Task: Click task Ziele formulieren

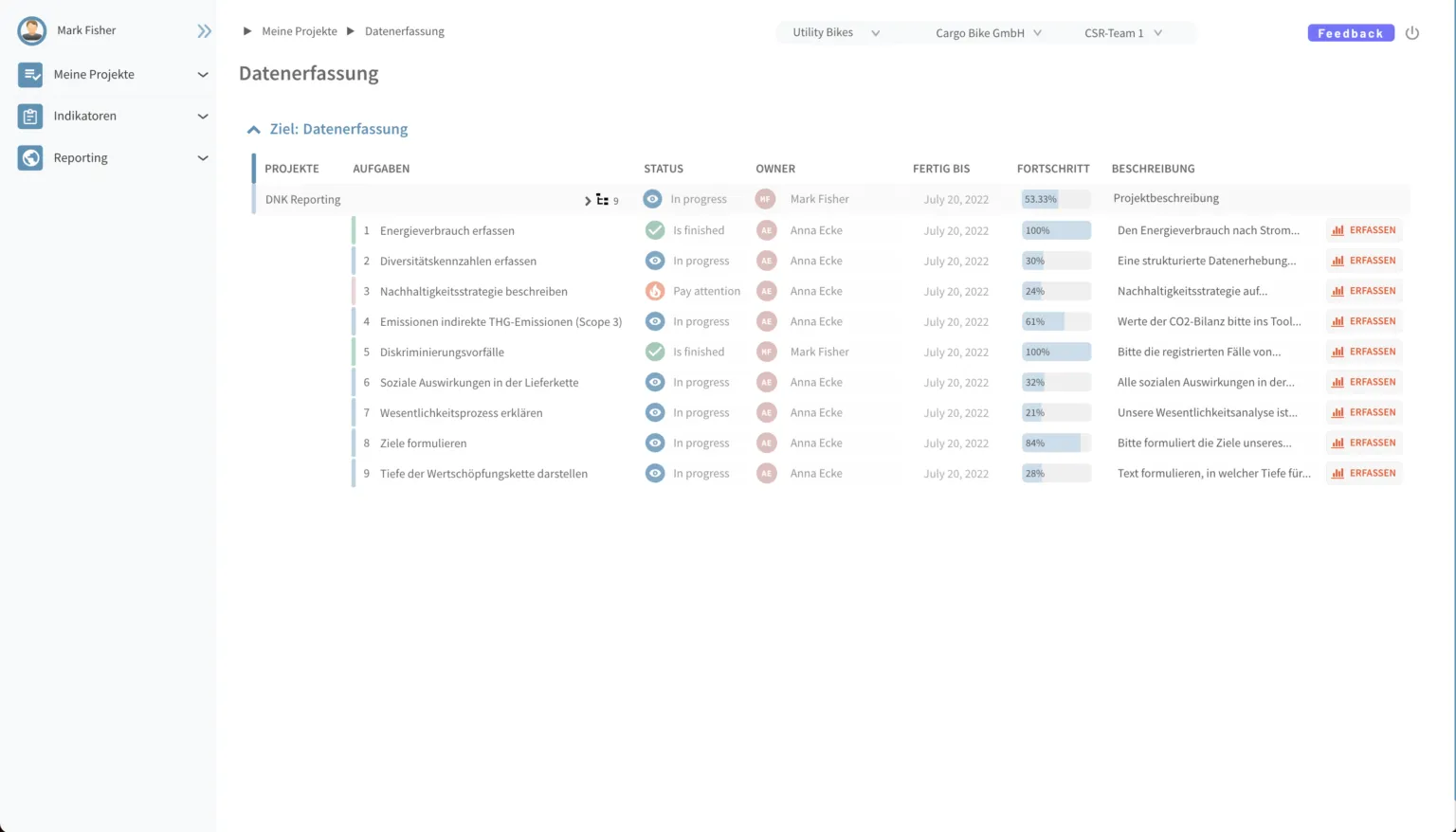Action: tap(423, 443)
